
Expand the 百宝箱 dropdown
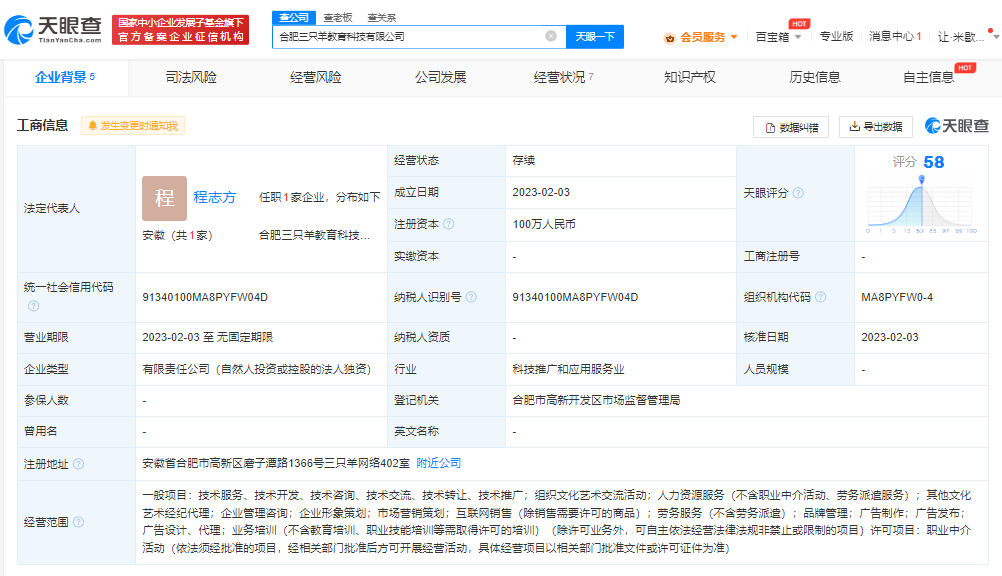point(778,37)
